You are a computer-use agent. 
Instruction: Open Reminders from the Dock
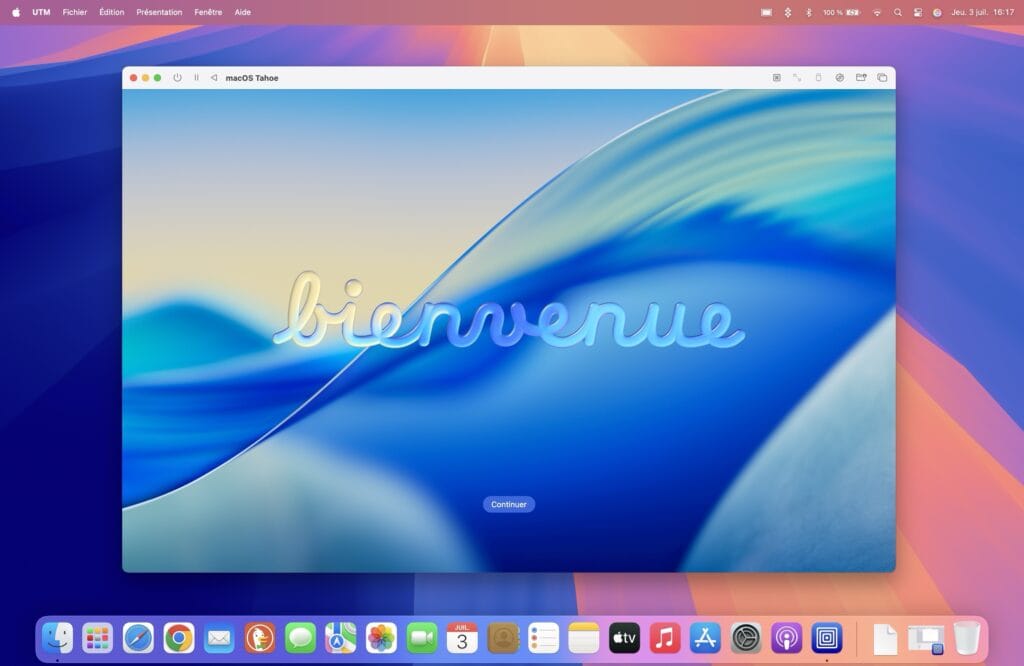(x=543, y=638)
